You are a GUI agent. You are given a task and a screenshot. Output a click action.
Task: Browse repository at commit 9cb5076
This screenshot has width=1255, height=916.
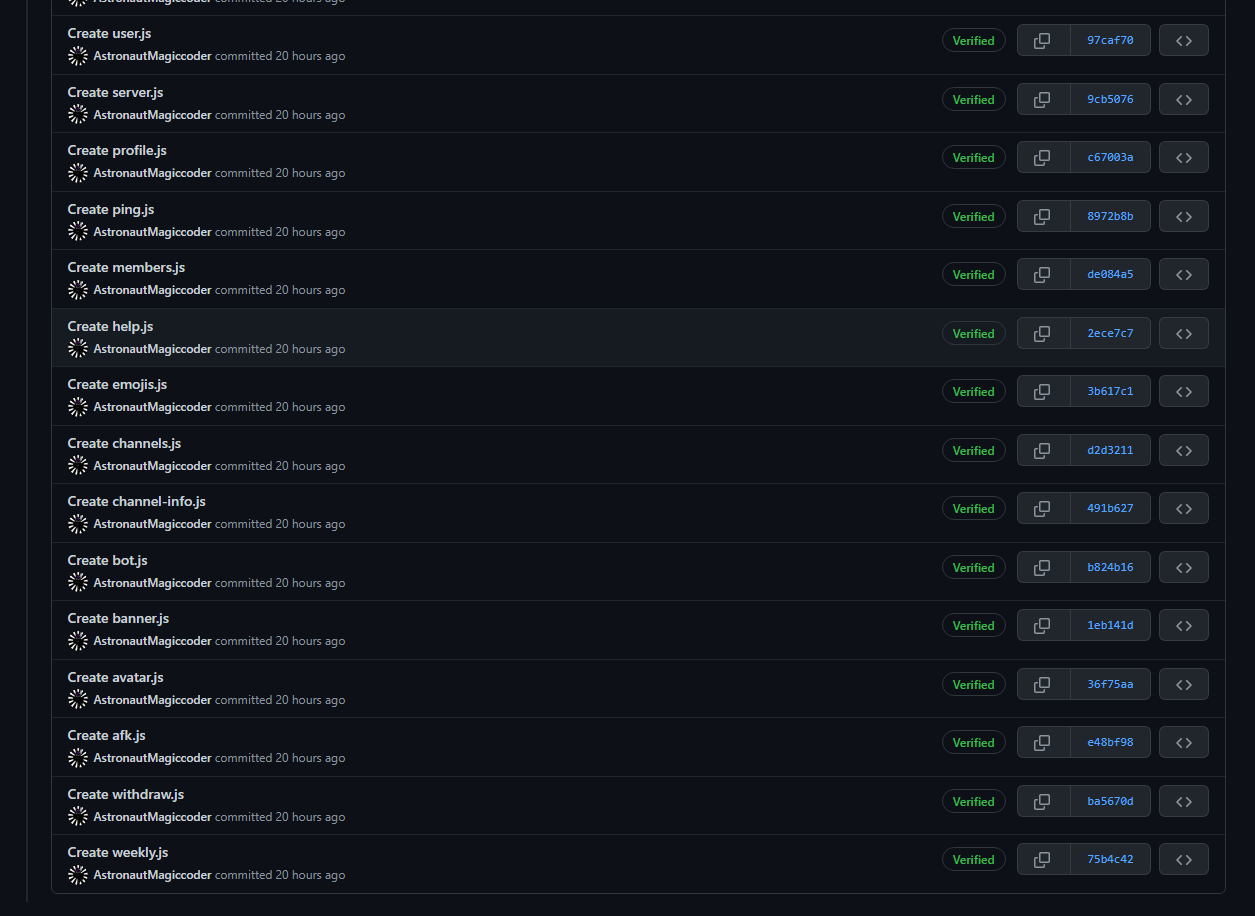1184,99
